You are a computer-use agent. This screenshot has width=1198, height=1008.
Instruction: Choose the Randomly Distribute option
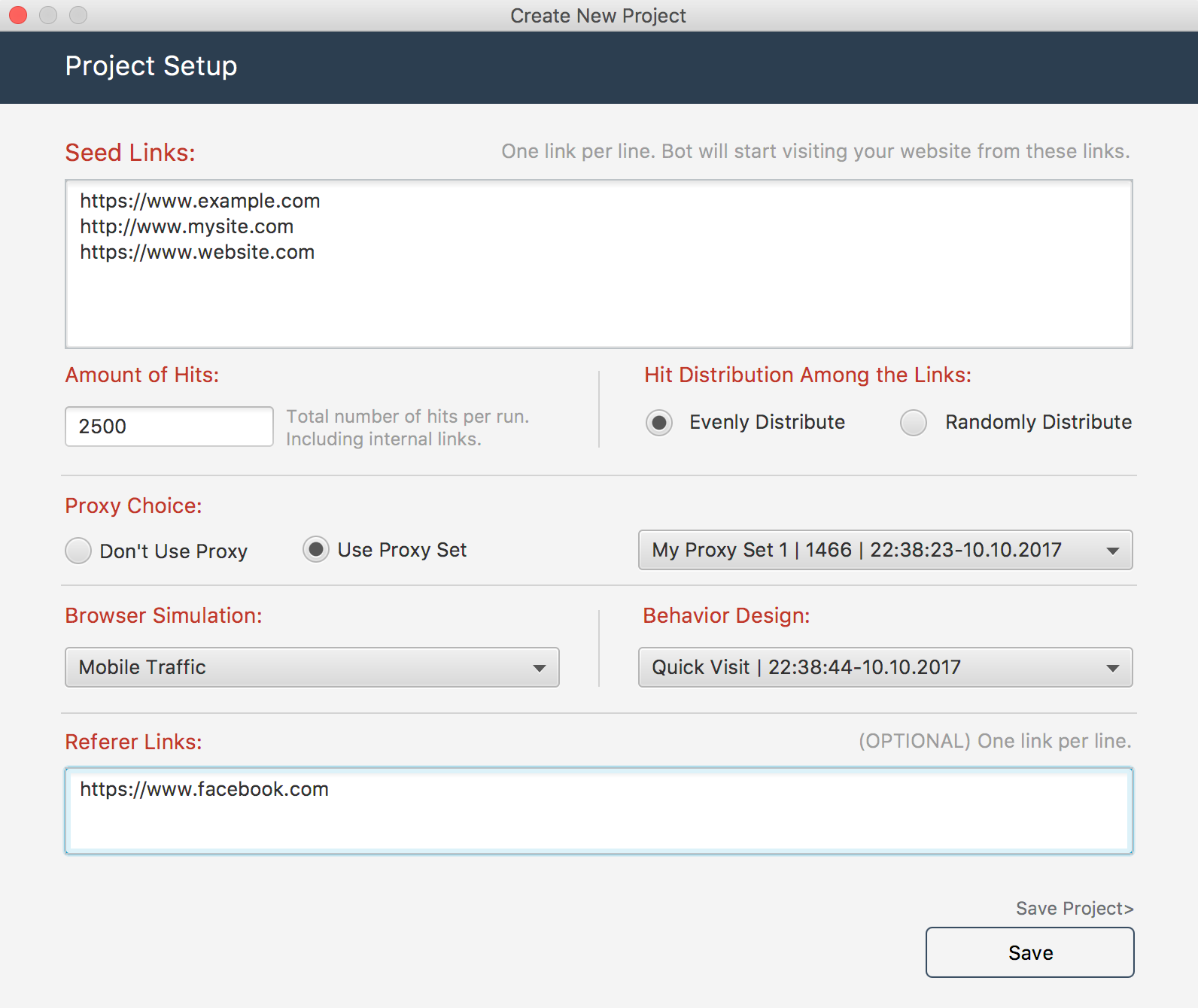pos(914,423)
